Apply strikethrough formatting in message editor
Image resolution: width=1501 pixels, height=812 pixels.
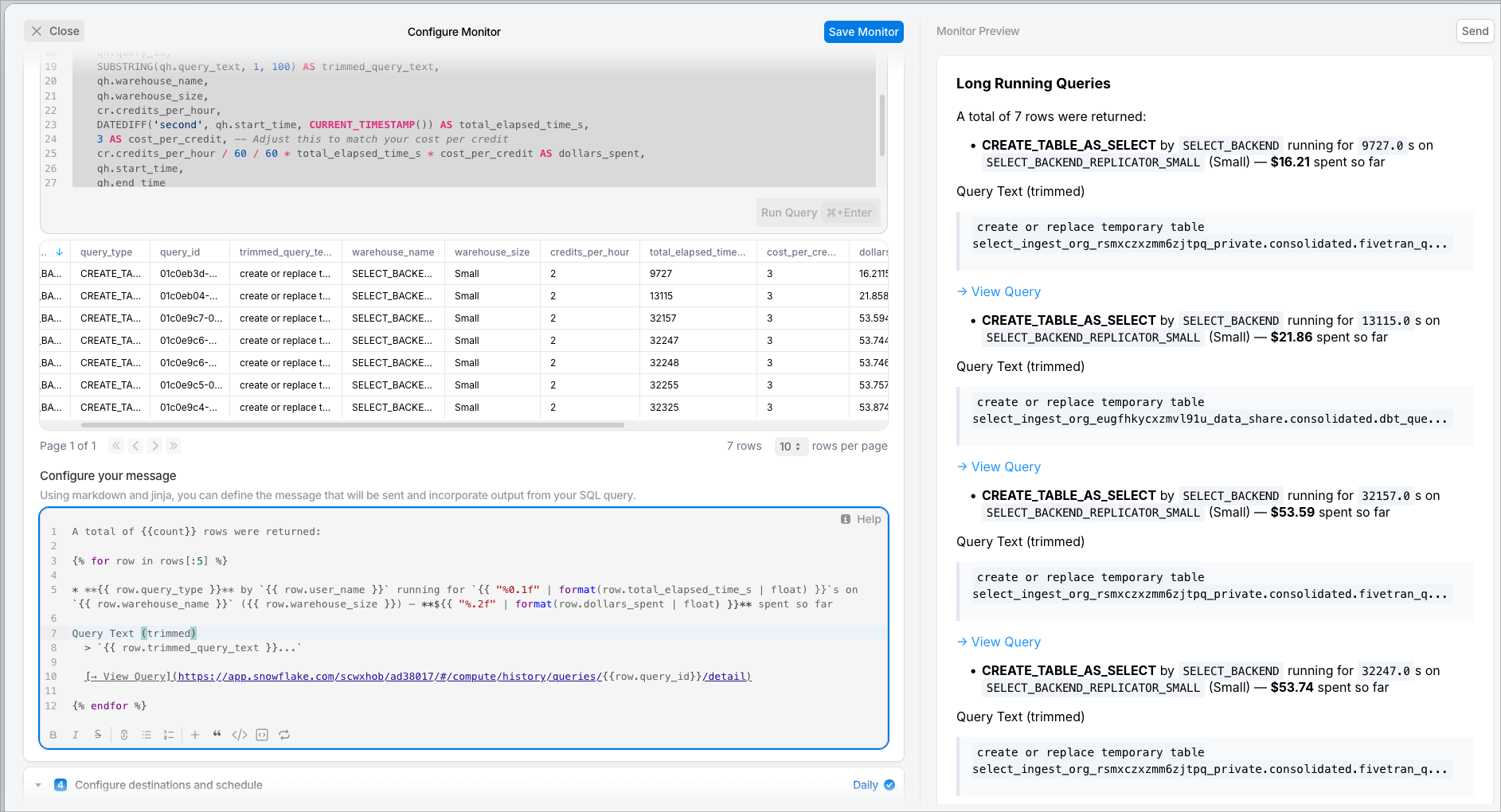click(x=98, y=735)
